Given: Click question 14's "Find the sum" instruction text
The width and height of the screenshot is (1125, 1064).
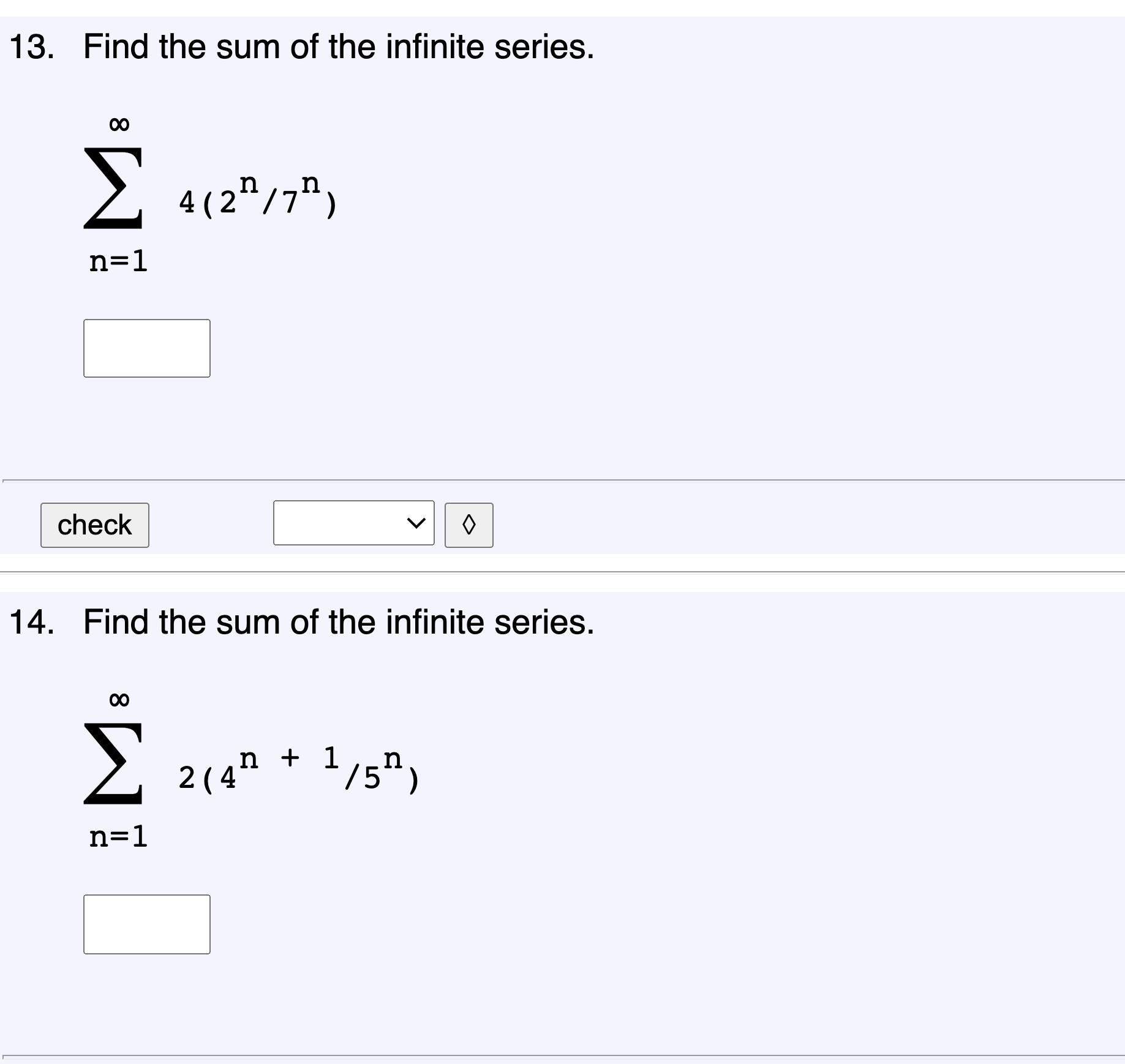Looking at the screenshot, I should tap(338, 623).
